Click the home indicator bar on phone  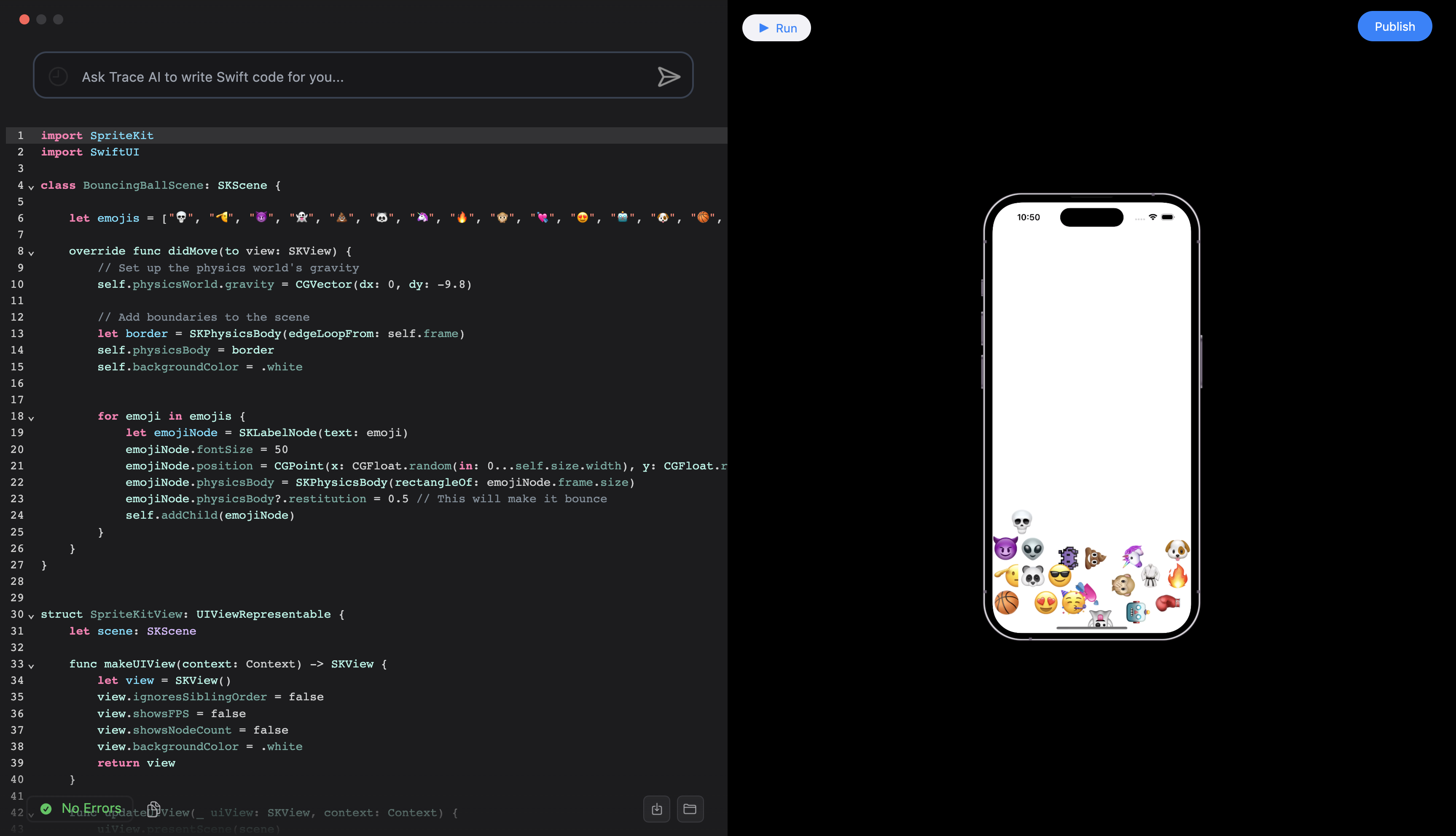coord(1091,628)
